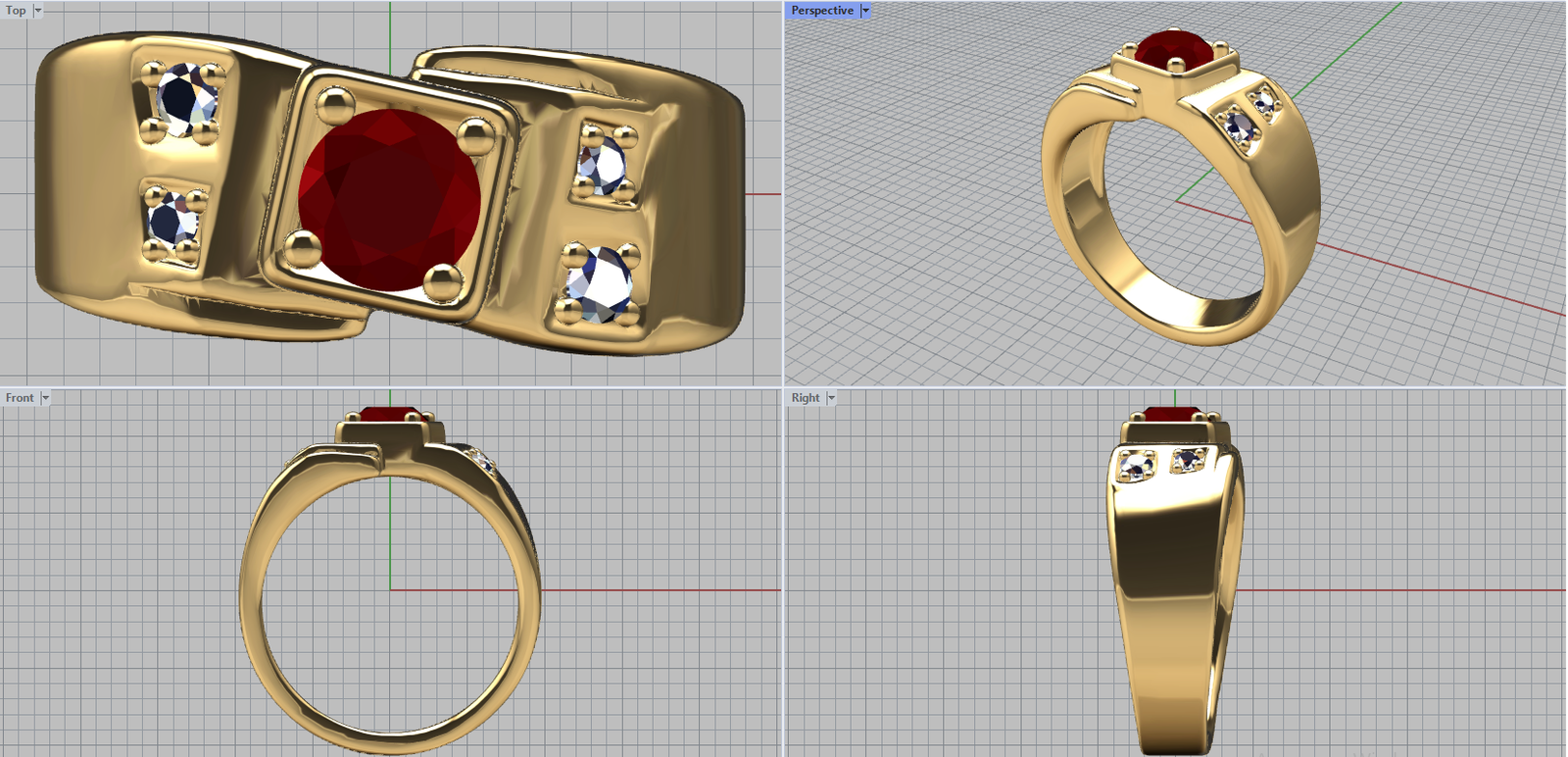Select the lower-left diamond in Top view
The width and height of the screenshot is (1568, 757).
click(172, 220)
